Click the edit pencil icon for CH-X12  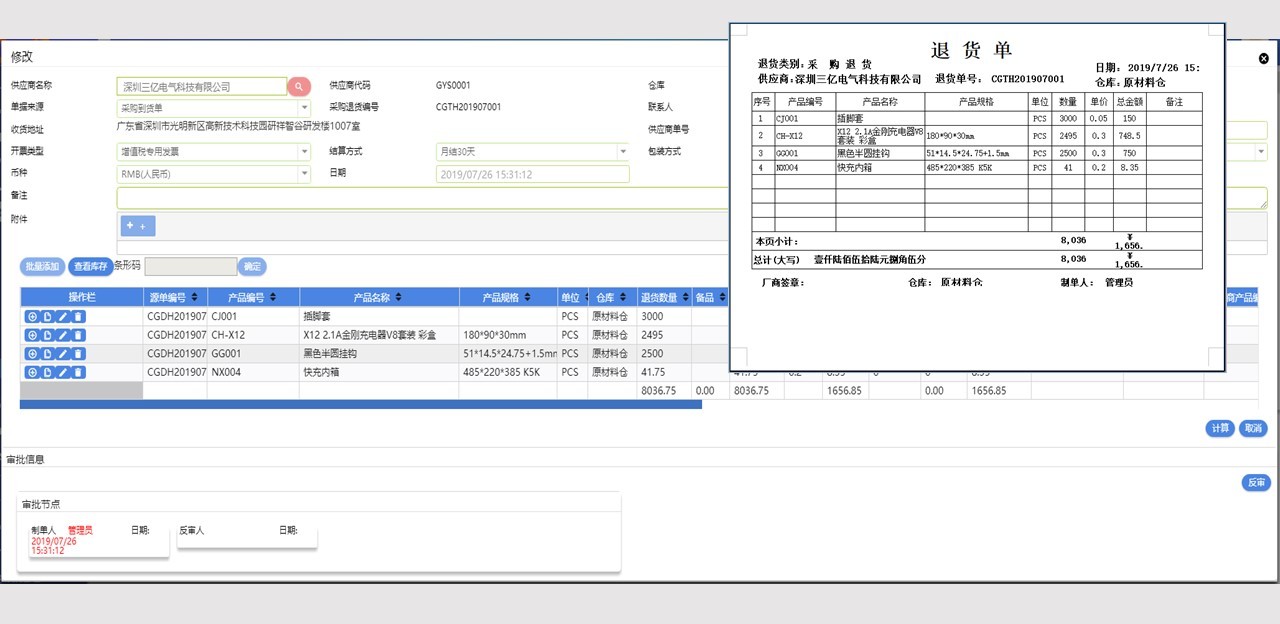[63, 335]
